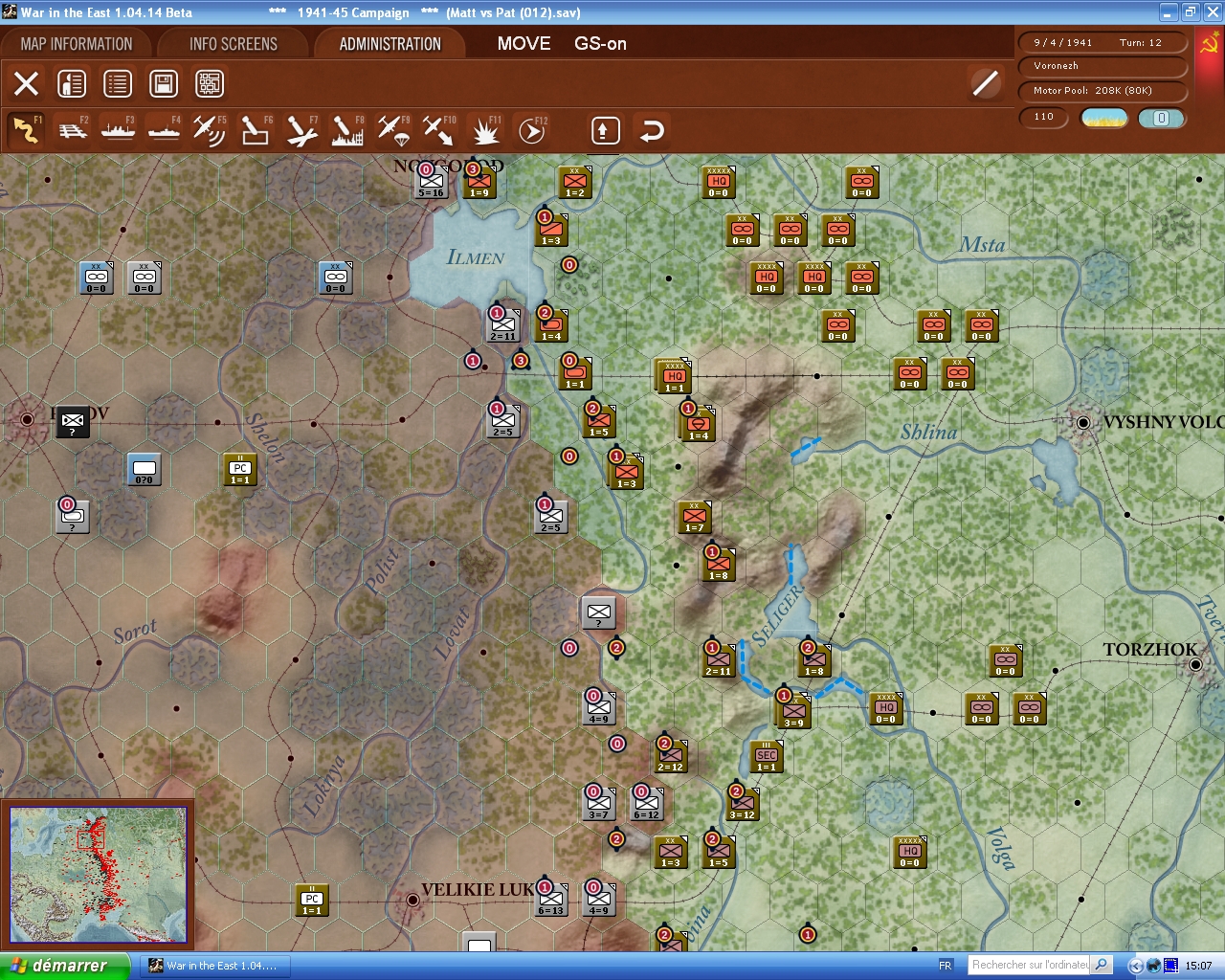1225x980 pixels.
Task: Select the F4 amphibious transport mode
Action: click(165, 130)
